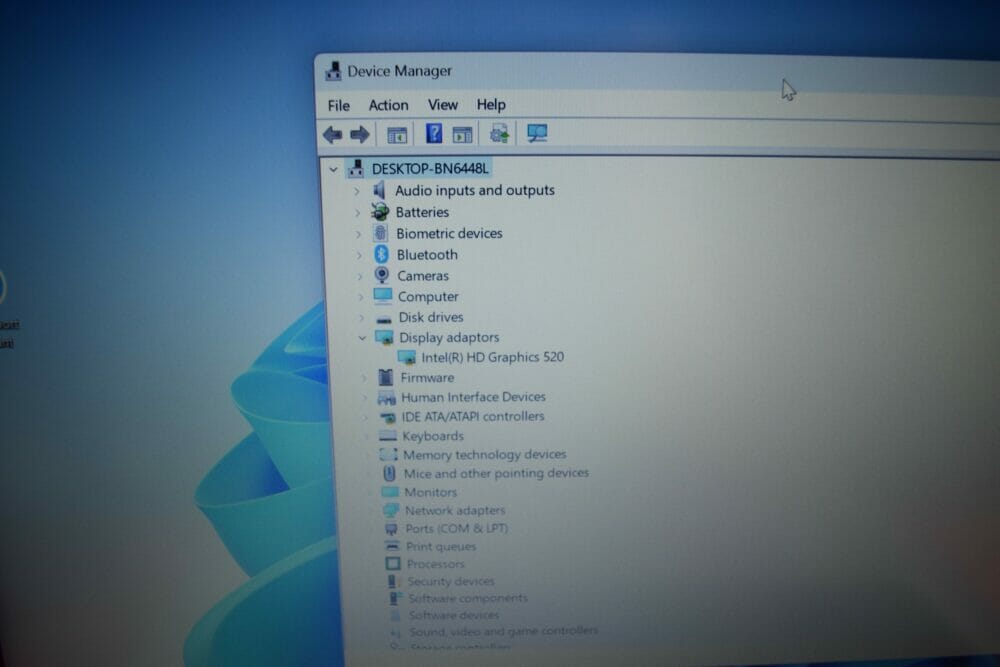Expand the Disk drives chevron
The height and width of the screenshot is (667, 1000).
click(x=361, y=318)
